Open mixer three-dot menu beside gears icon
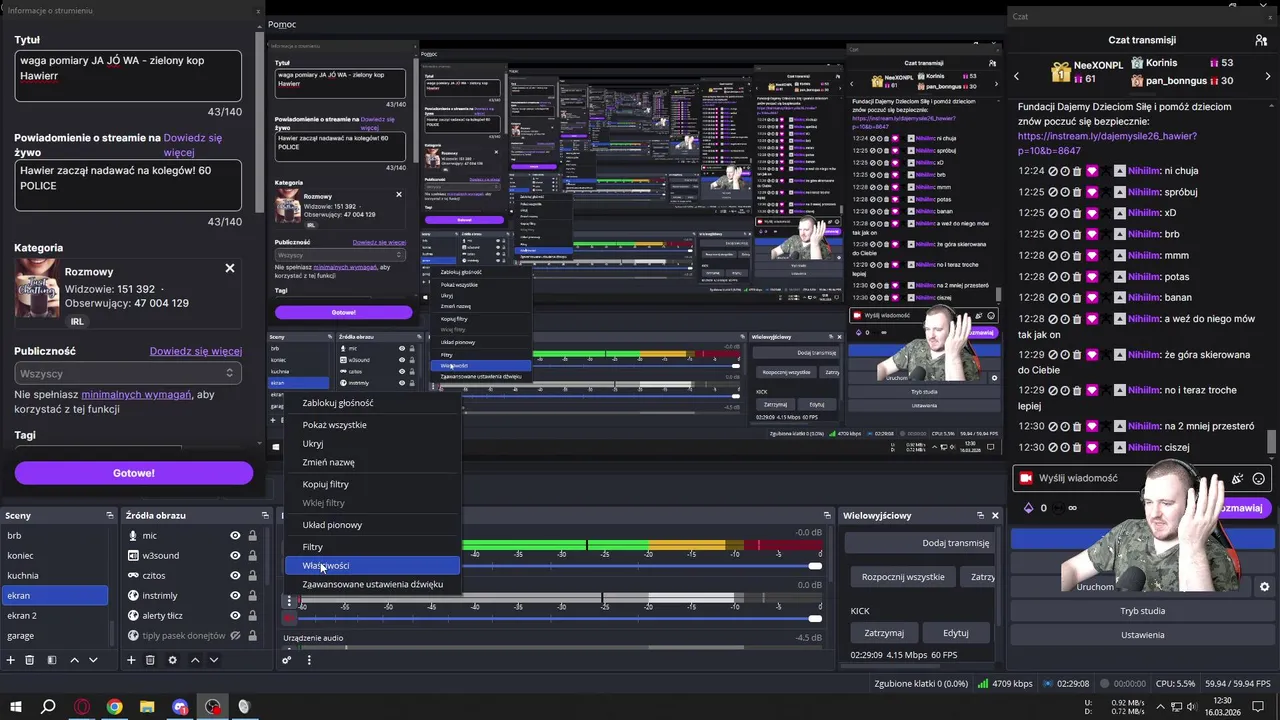This screenshot has height=720, width=1280. 309,660
